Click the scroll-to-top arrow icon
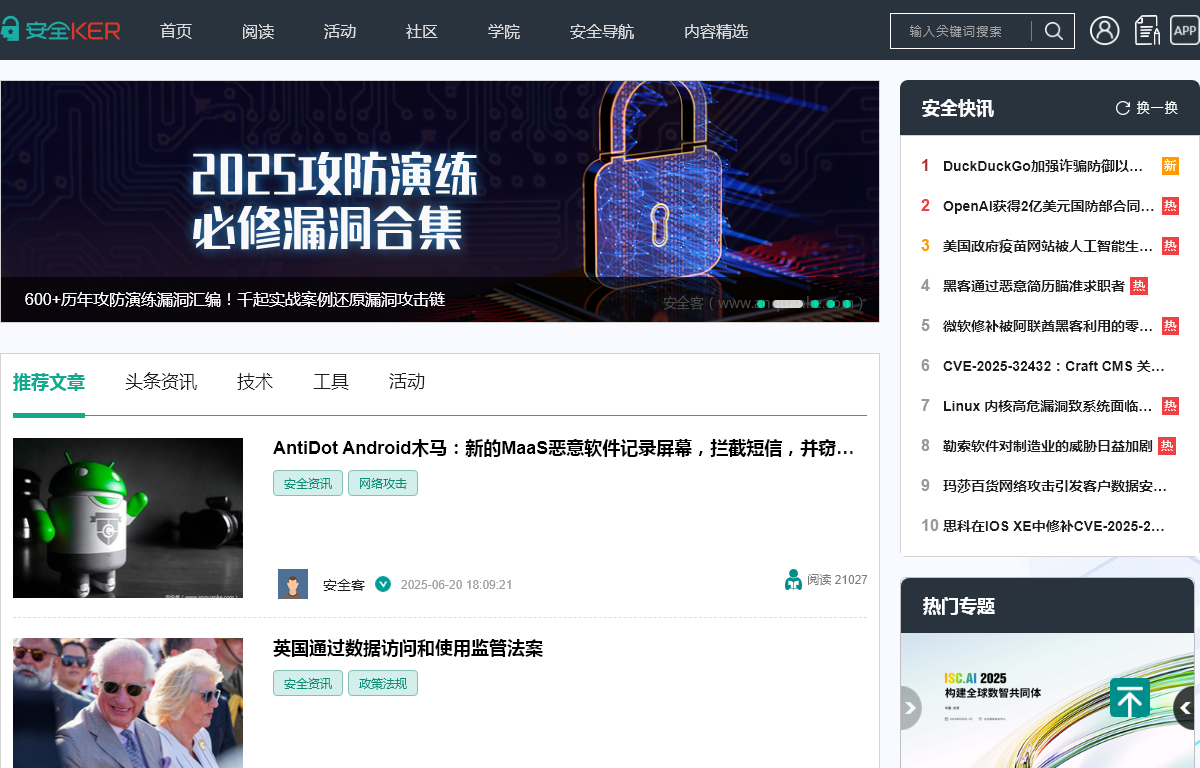The image size is (1200, 768). click(x=1130, y=698)
